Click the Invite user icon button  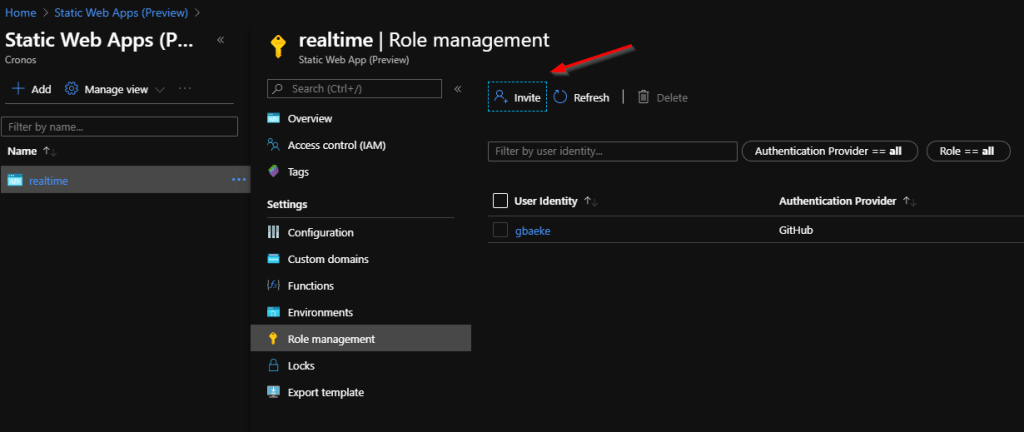click(x=502, y=97)
